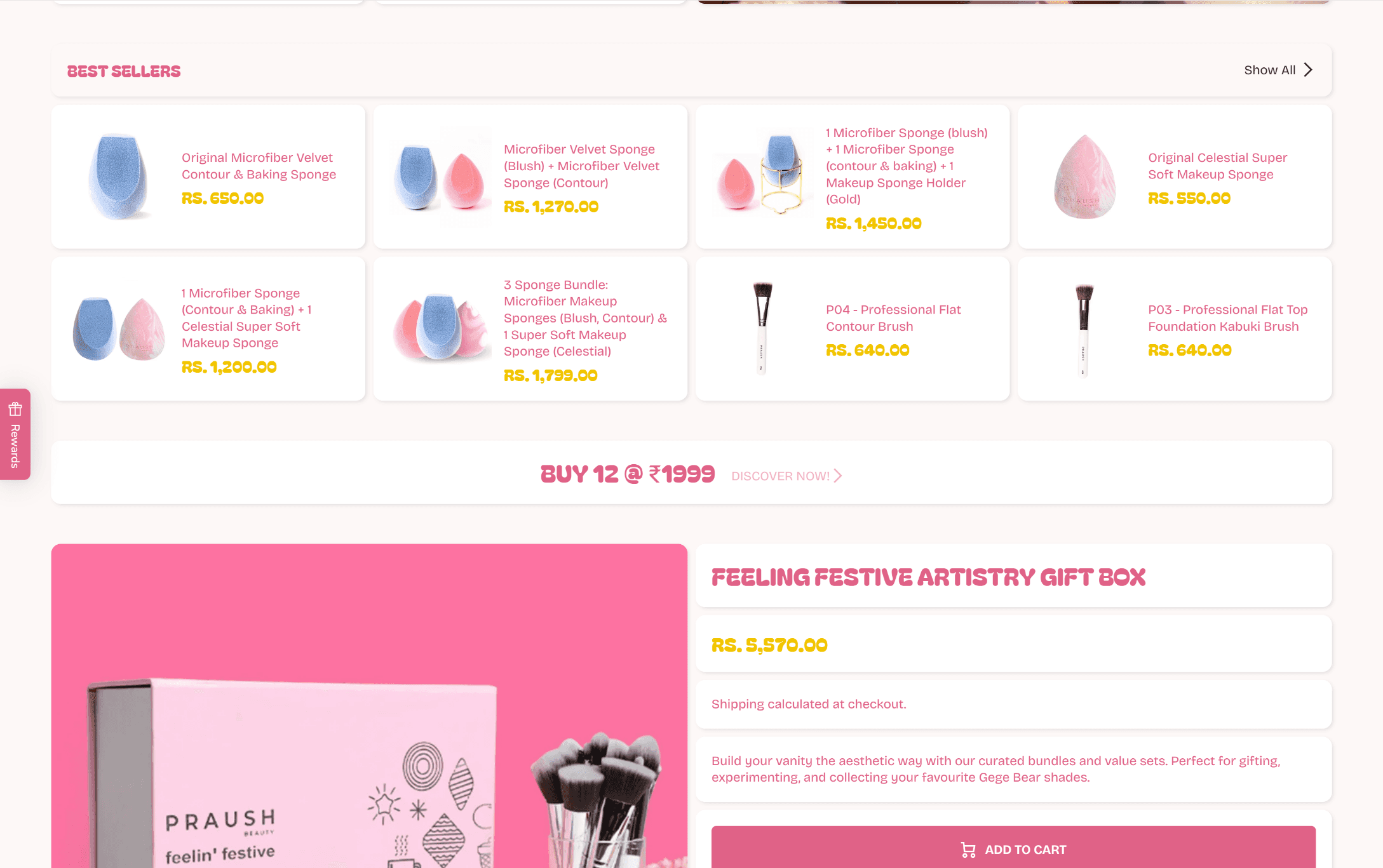The height and width of the screenshot is (868, 1383).
Task: Open the 3 Sponge Bundle image
Action: [440, 328]
